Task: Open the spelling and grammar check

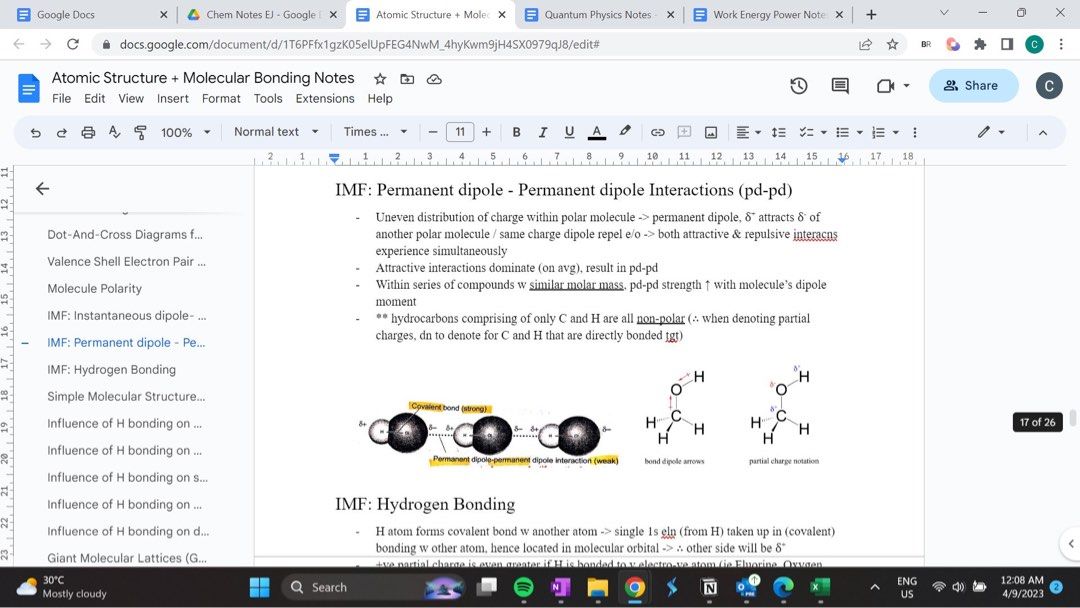Action: pos(115,131)
